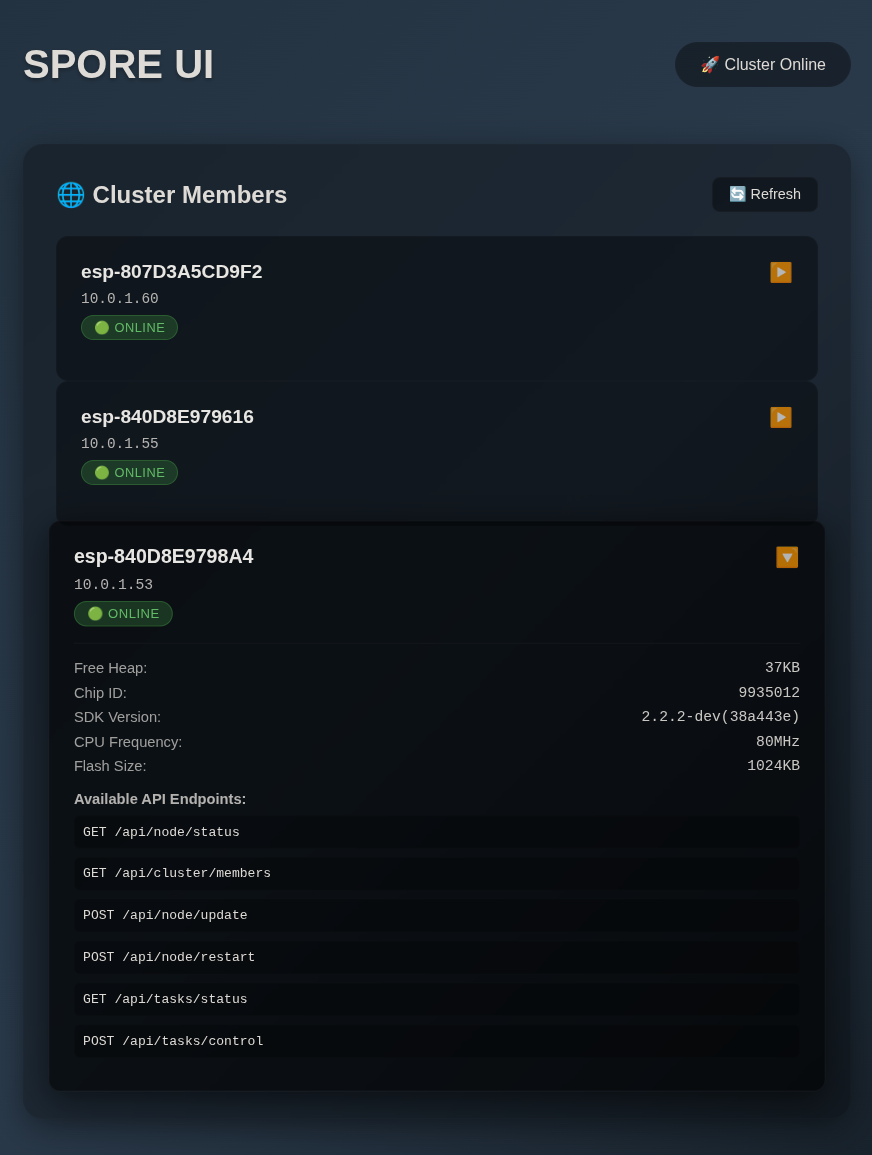Click IP address 10.0.1.53 of expanded node
Viewport: 872px width, 1155px height.
[113, 585]
